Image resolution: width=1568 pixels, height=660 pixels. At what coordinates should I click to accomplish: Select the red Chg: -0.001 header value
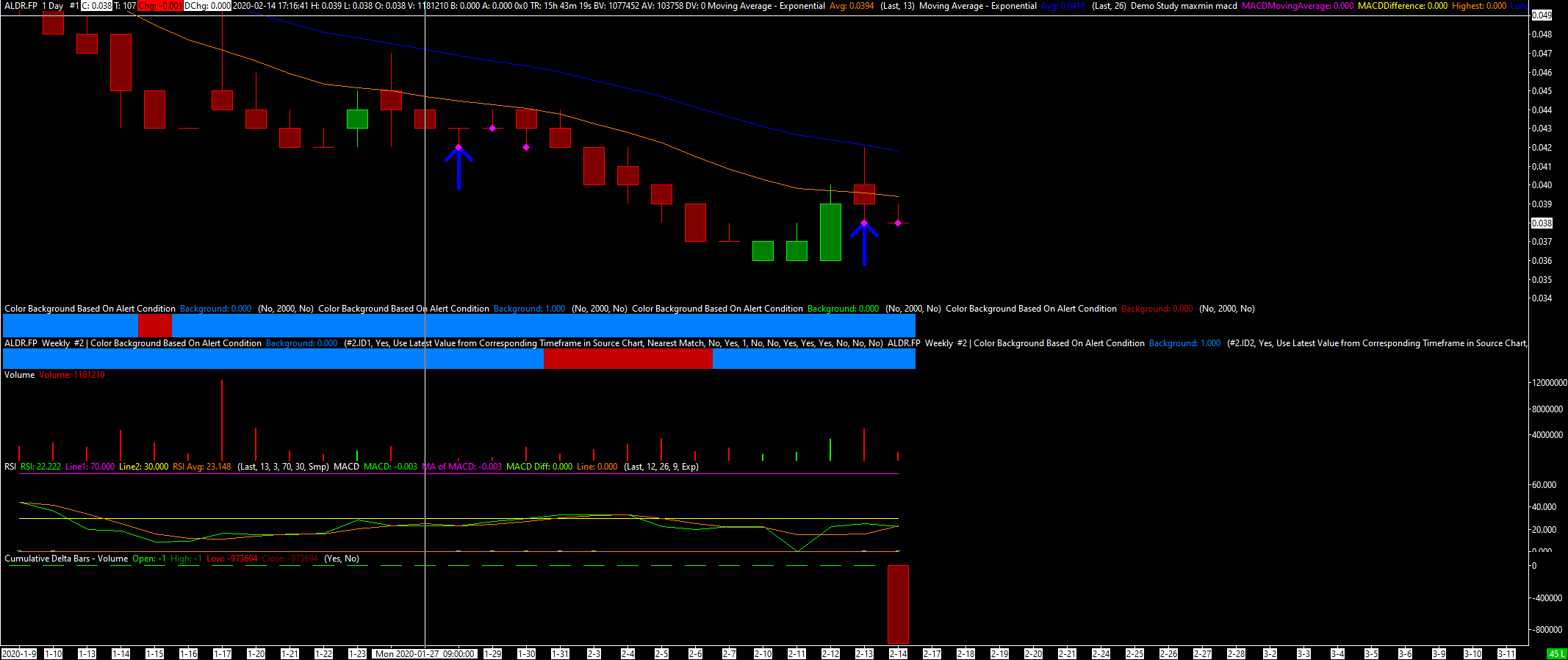click(x=160, y=6)
